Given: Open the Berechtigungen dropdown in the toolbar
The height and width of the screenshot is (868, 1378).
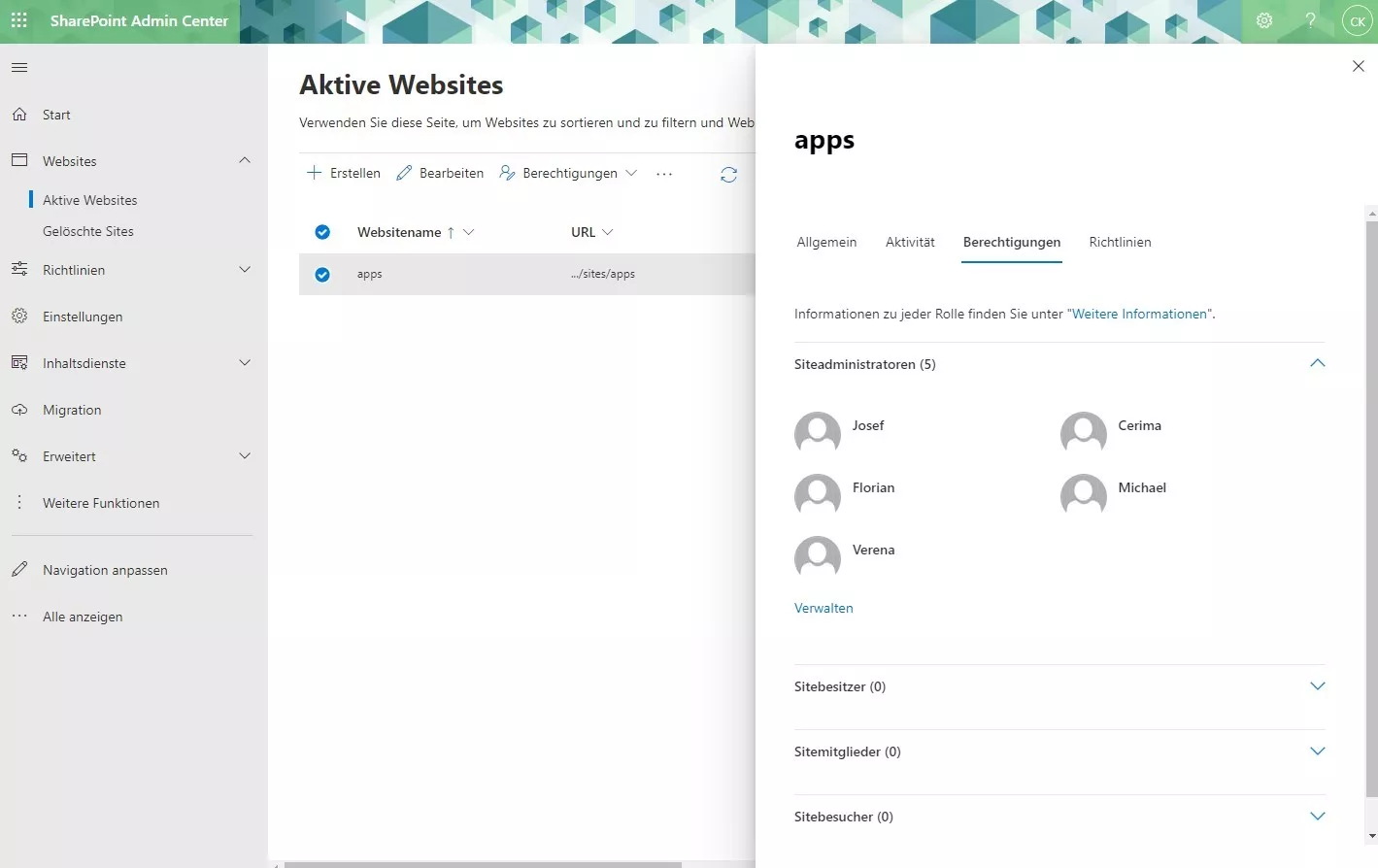Looking at the screenshot, I should (x=632, y=173).
